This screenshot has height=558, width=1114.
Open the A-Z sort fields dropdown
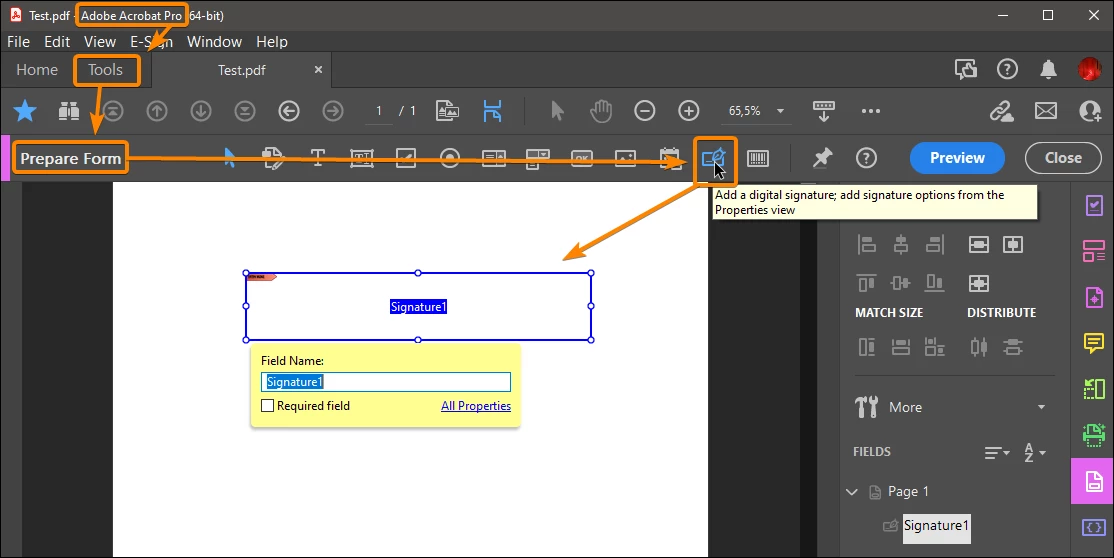pos(1034,452)
